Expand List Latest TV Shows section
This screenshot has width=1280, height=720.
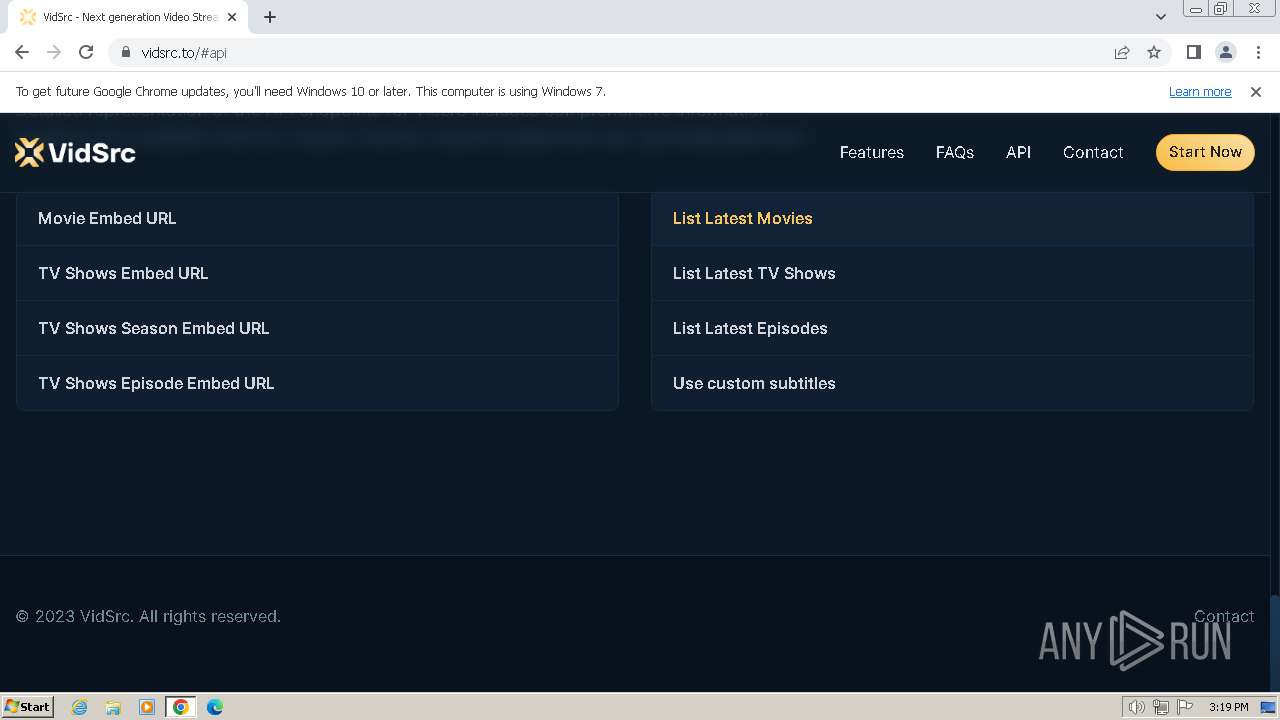(952, 273)
